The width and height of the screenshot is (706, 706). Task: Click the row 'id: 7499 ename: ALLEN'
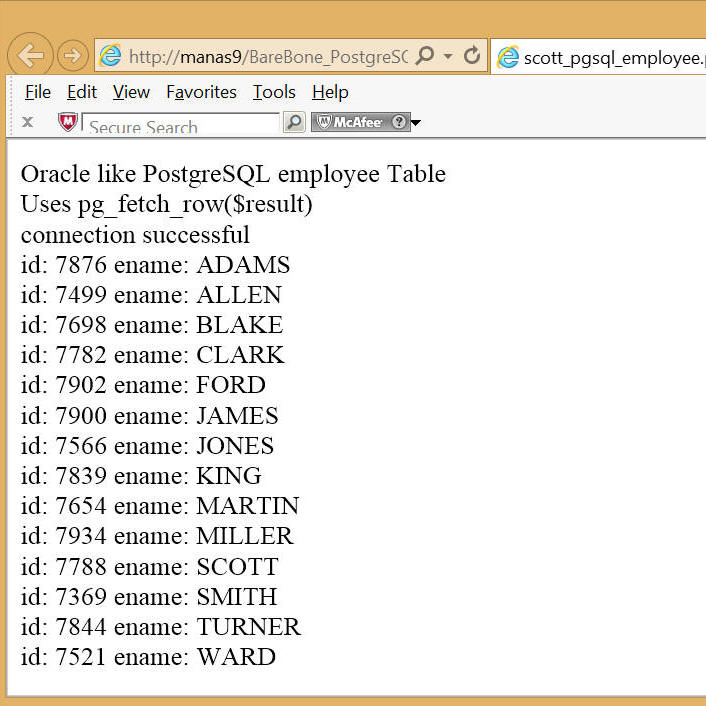tap(151, 295)
